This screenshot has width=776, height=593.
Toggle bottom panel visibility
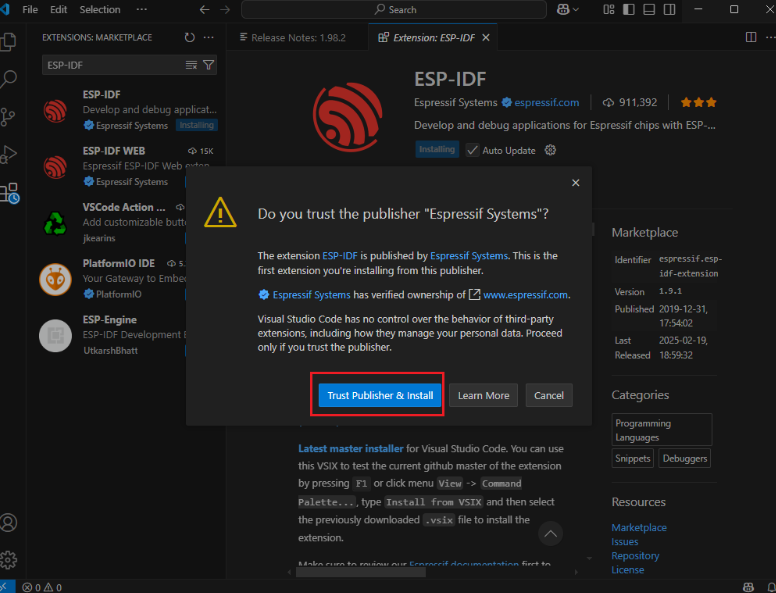coord(649,10)
